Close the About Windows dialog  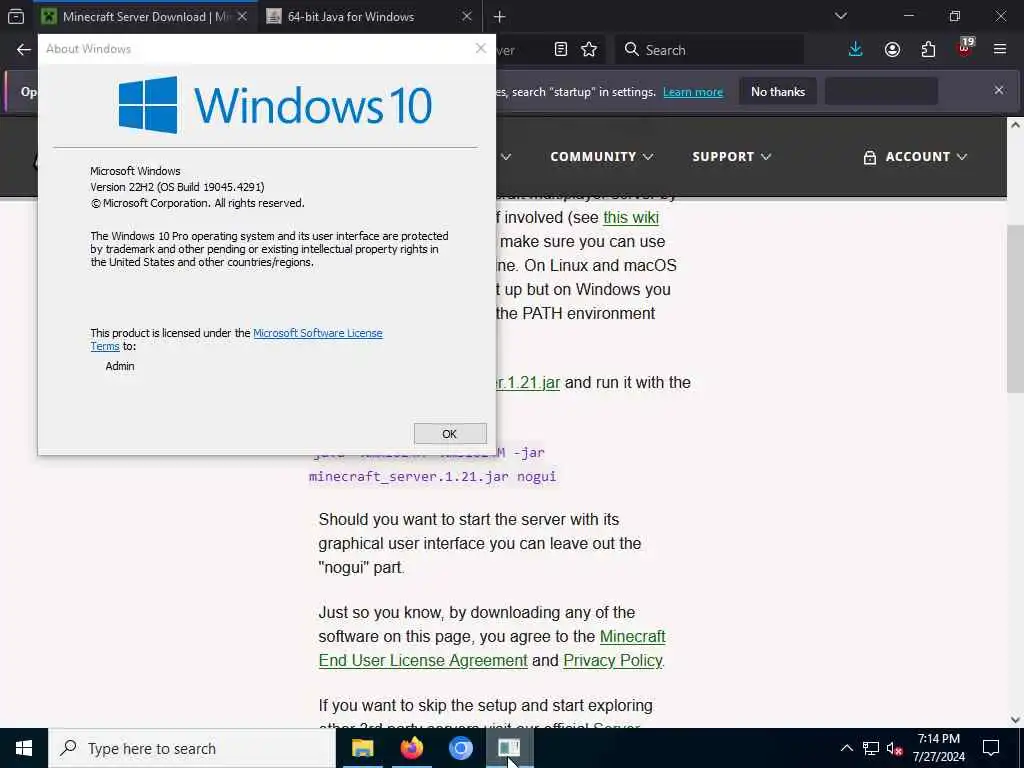point(481,48)
